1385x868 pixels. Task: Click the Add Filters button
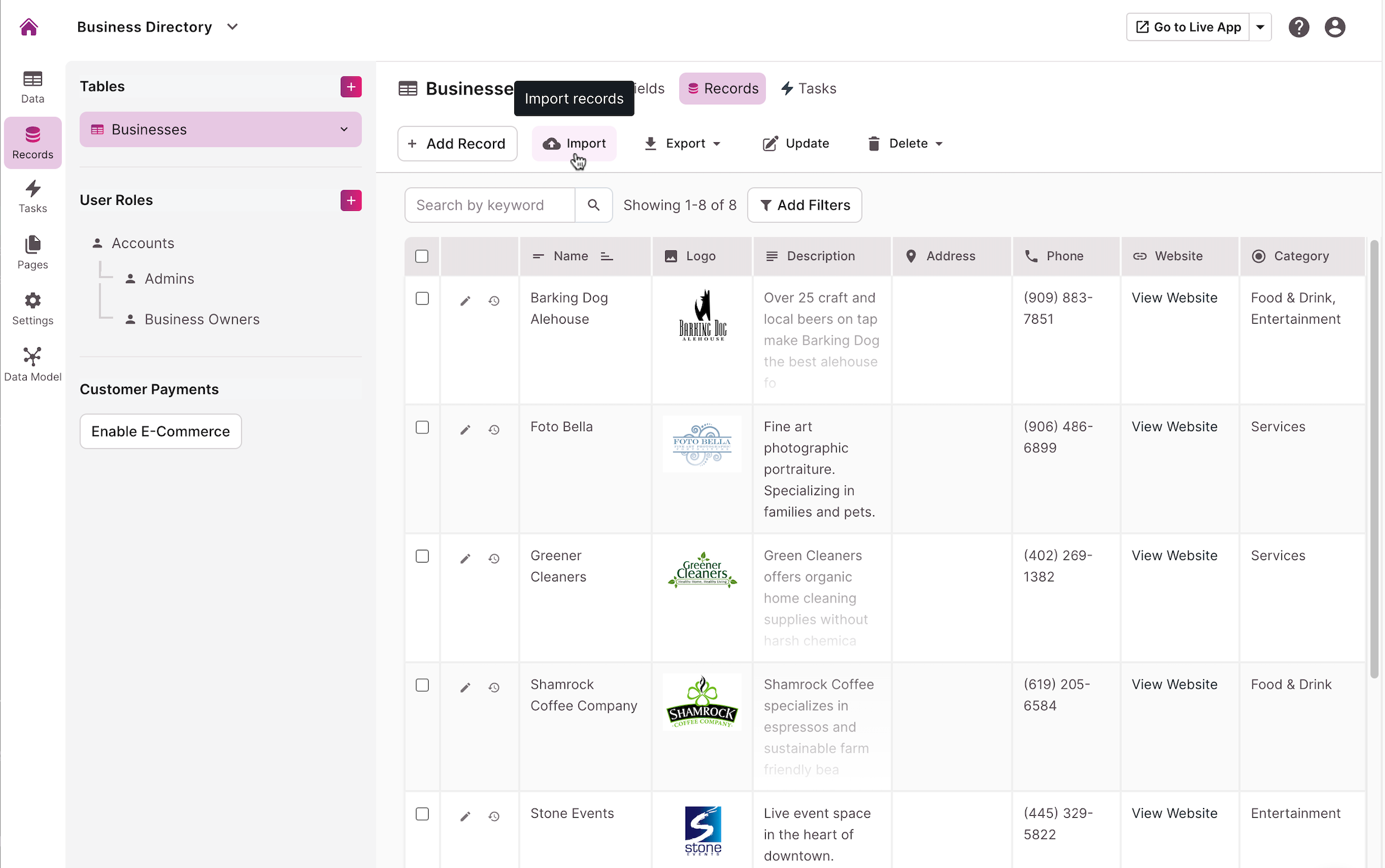click(805, 205)
